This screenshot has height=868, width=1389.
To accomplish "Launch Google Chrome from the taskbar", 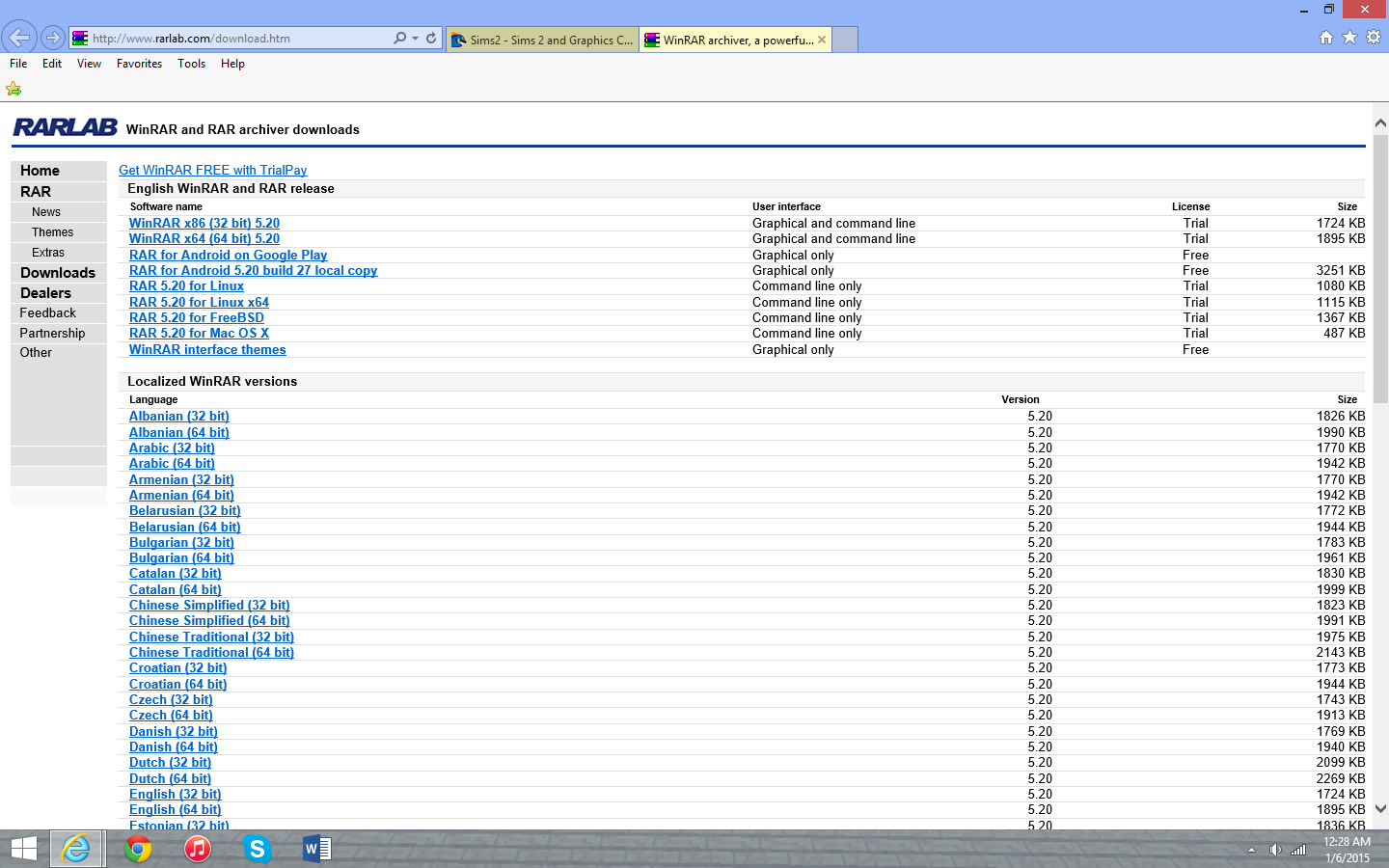I will 138,849.
